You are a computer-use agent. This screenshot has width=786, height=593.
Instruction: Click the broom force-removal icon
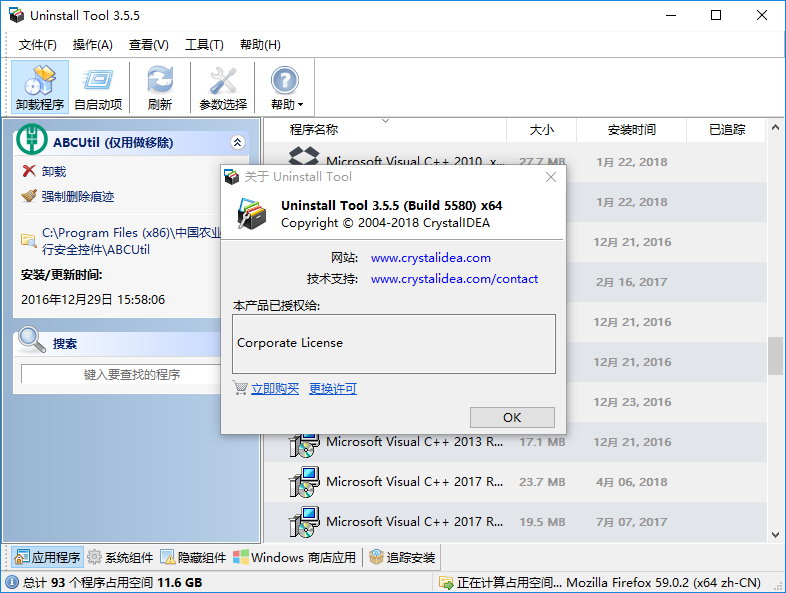pos(29,195)
